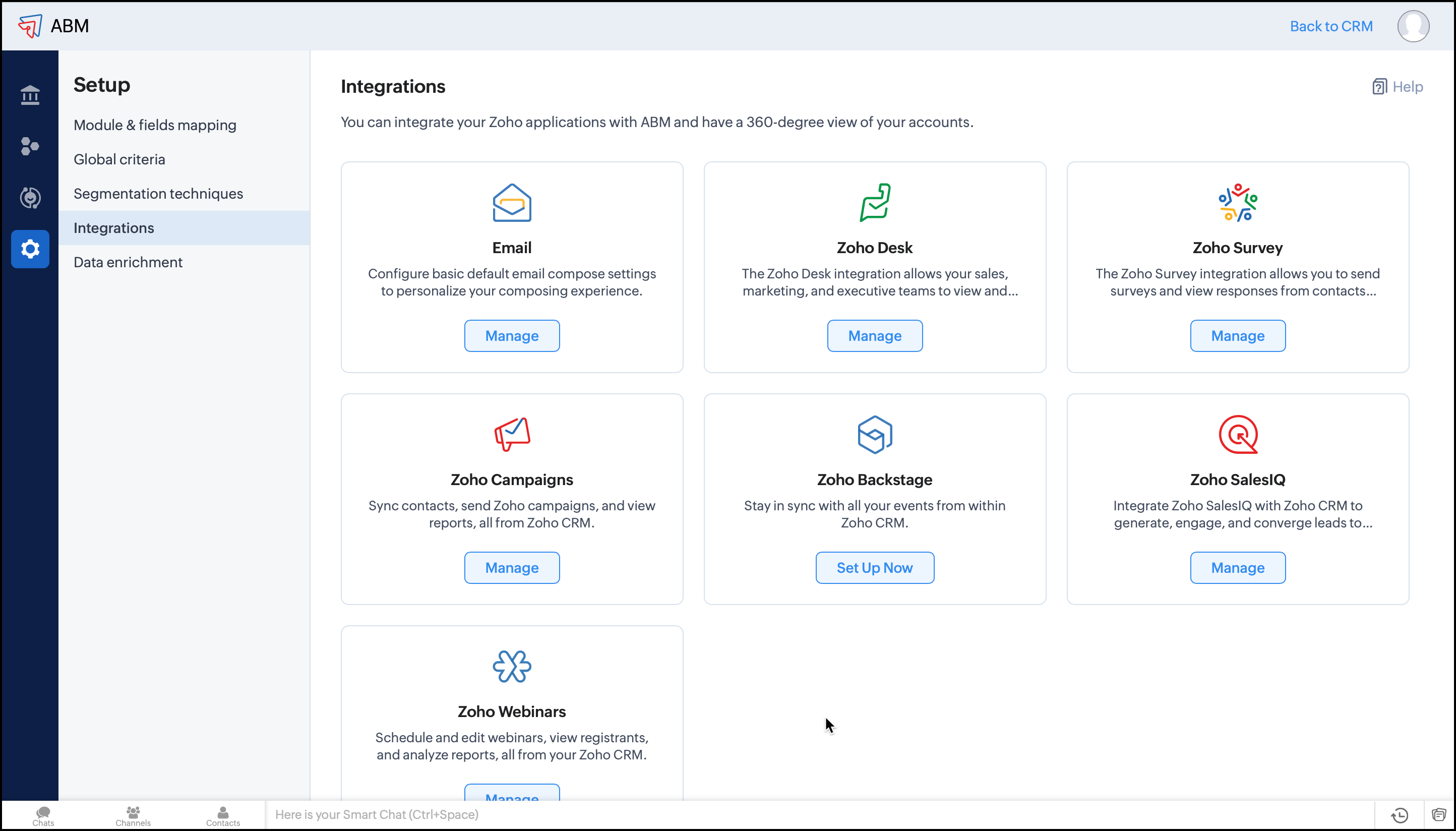Open the user profile avatar
1456x831 pixels.
(1413, 26)
